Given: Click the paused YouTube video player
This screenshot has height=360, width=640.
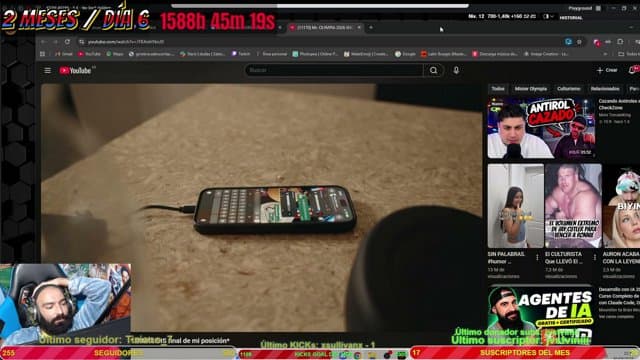Looking at the screenshot, I should pyautogui.click(x=261, y=208).
